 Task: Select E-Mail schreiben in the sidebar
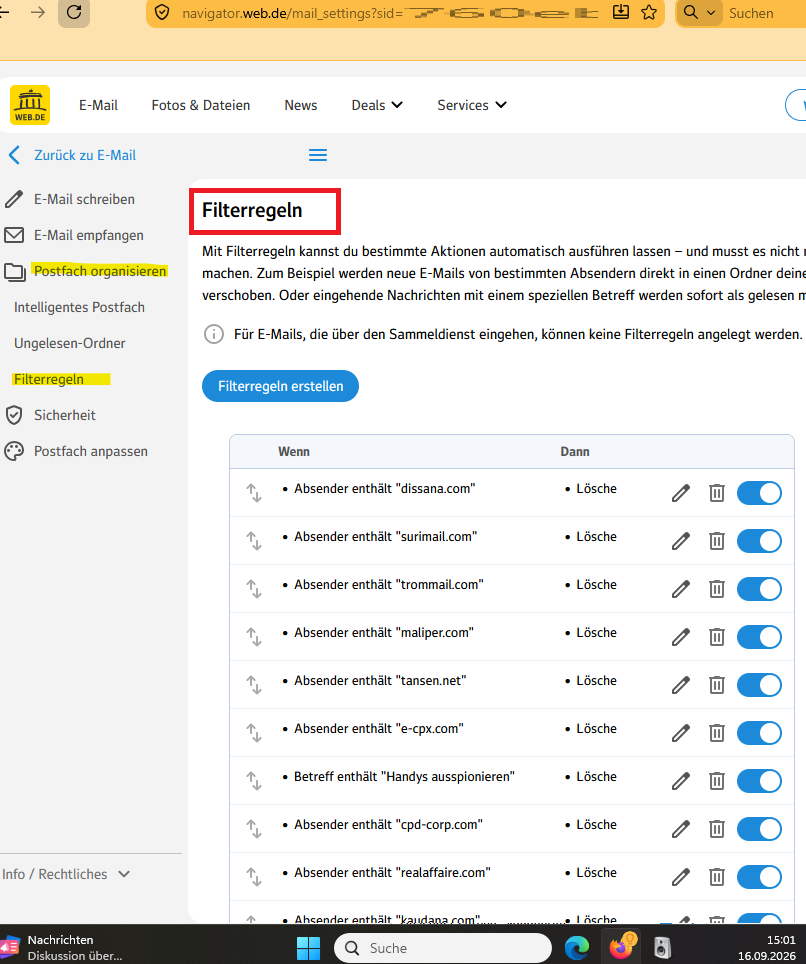(69, 199)
